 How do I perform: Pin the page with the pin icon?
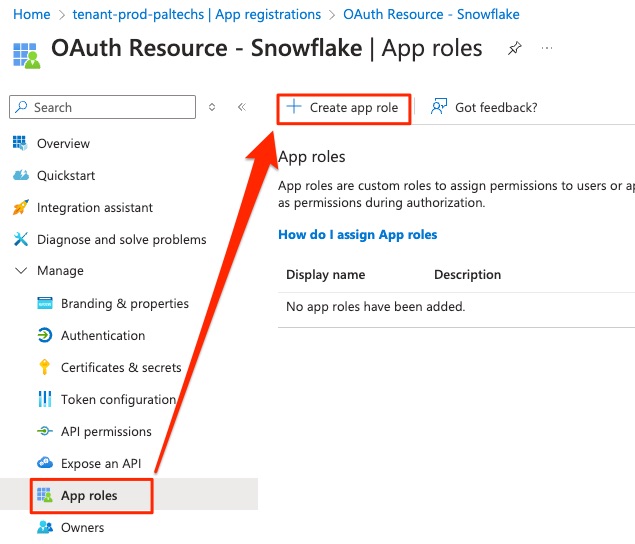click(514, 48)
